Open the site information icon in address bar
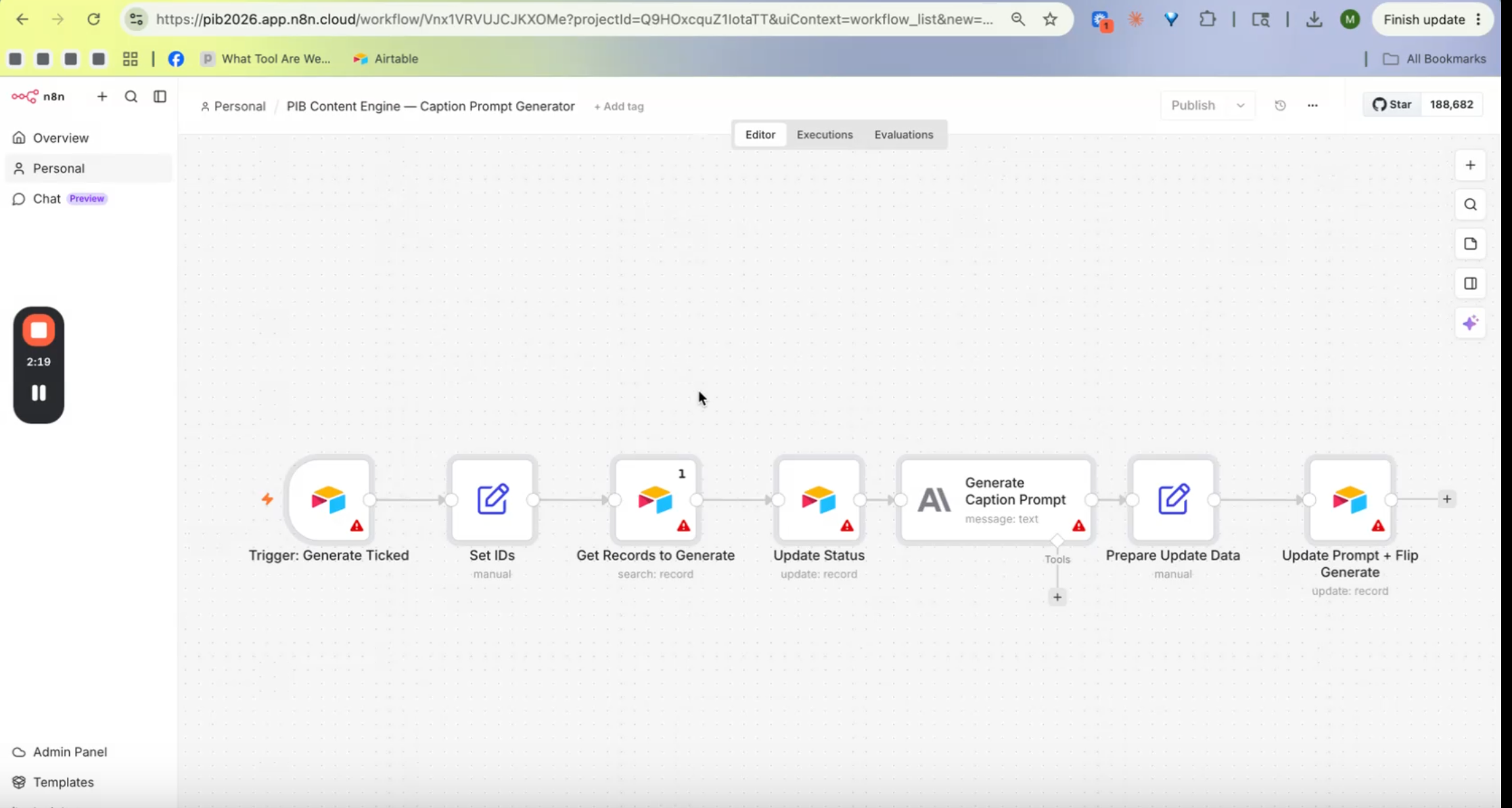Image resolution: width=1512 pixels, height=808 pixels. 137,20
